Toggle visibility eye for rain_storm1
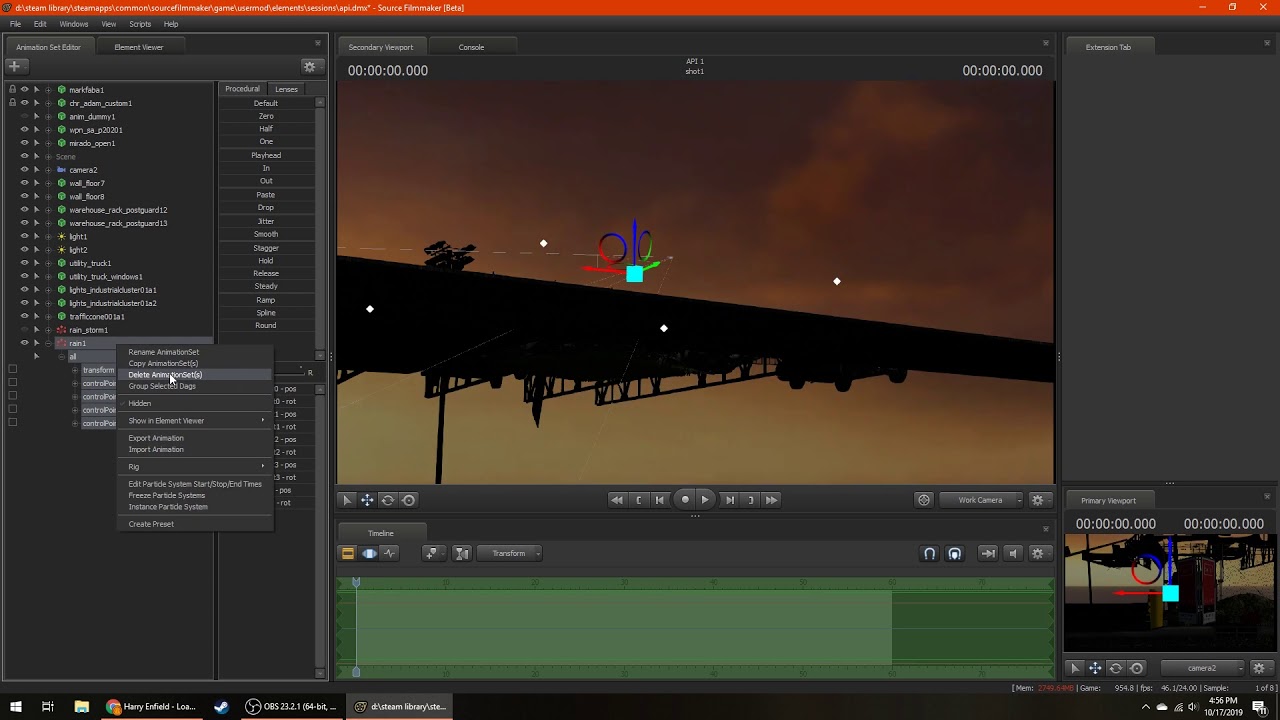The height and width of the screenshot is (720, 1280). [x=25, y=330]
